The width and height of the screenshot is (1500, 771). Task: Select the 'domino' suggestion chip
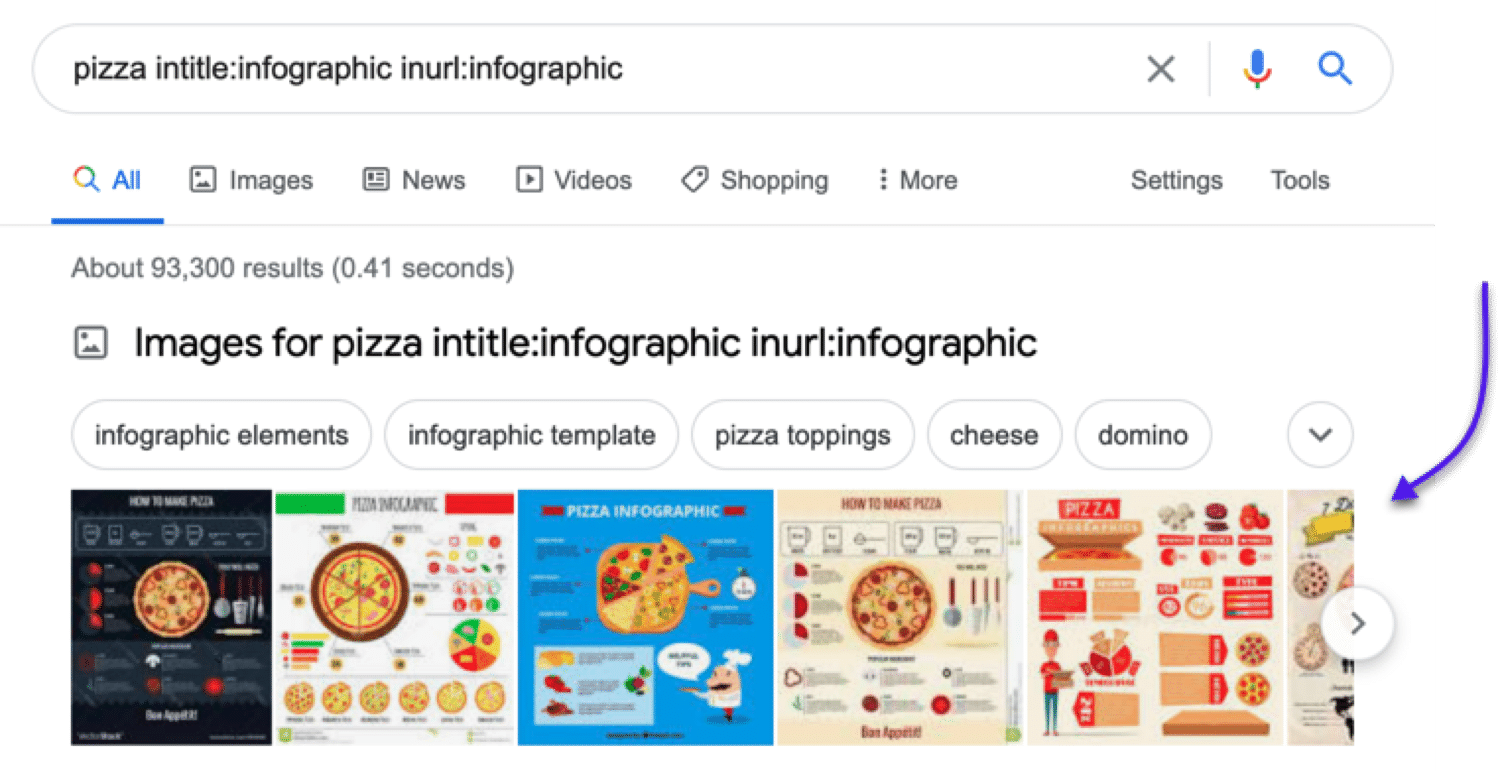pyautogui.click(x=1143, y=435)
